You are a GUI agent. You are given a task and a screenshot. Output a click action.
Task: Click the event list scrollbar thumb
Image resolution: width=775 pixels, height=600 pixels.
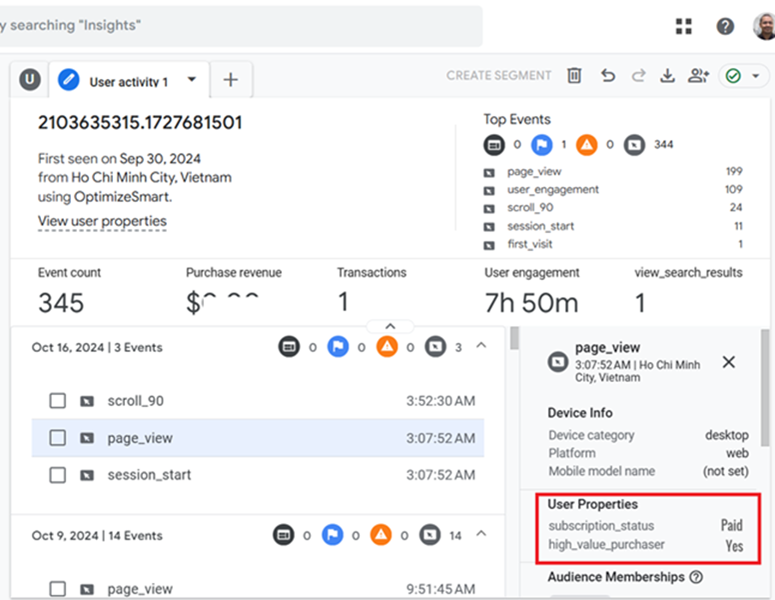click(514, 338)
